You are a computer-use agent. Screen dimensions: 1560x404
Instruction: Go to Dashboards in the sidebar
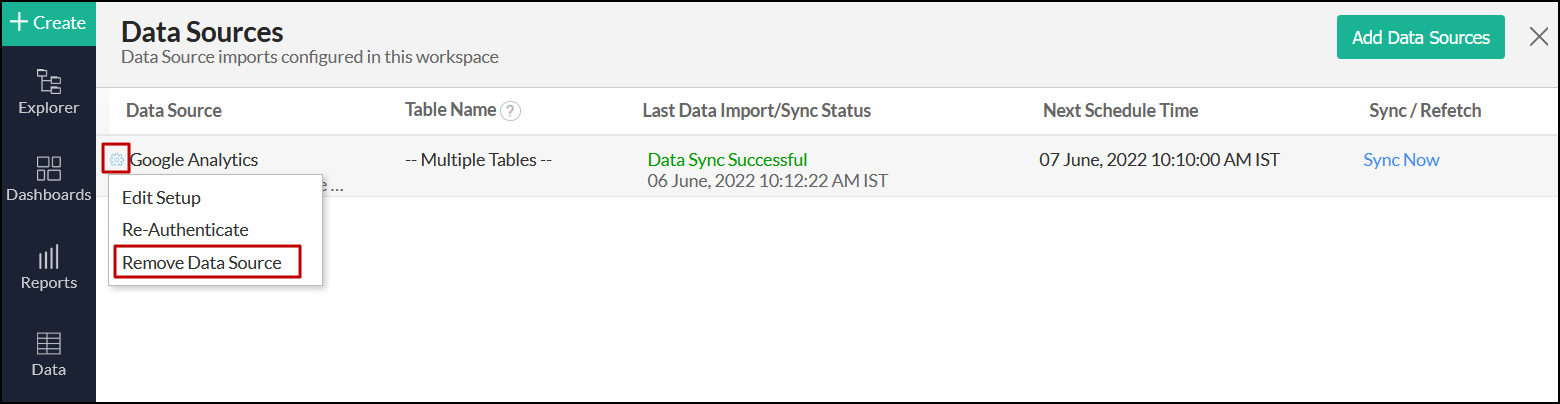[48, 178]
